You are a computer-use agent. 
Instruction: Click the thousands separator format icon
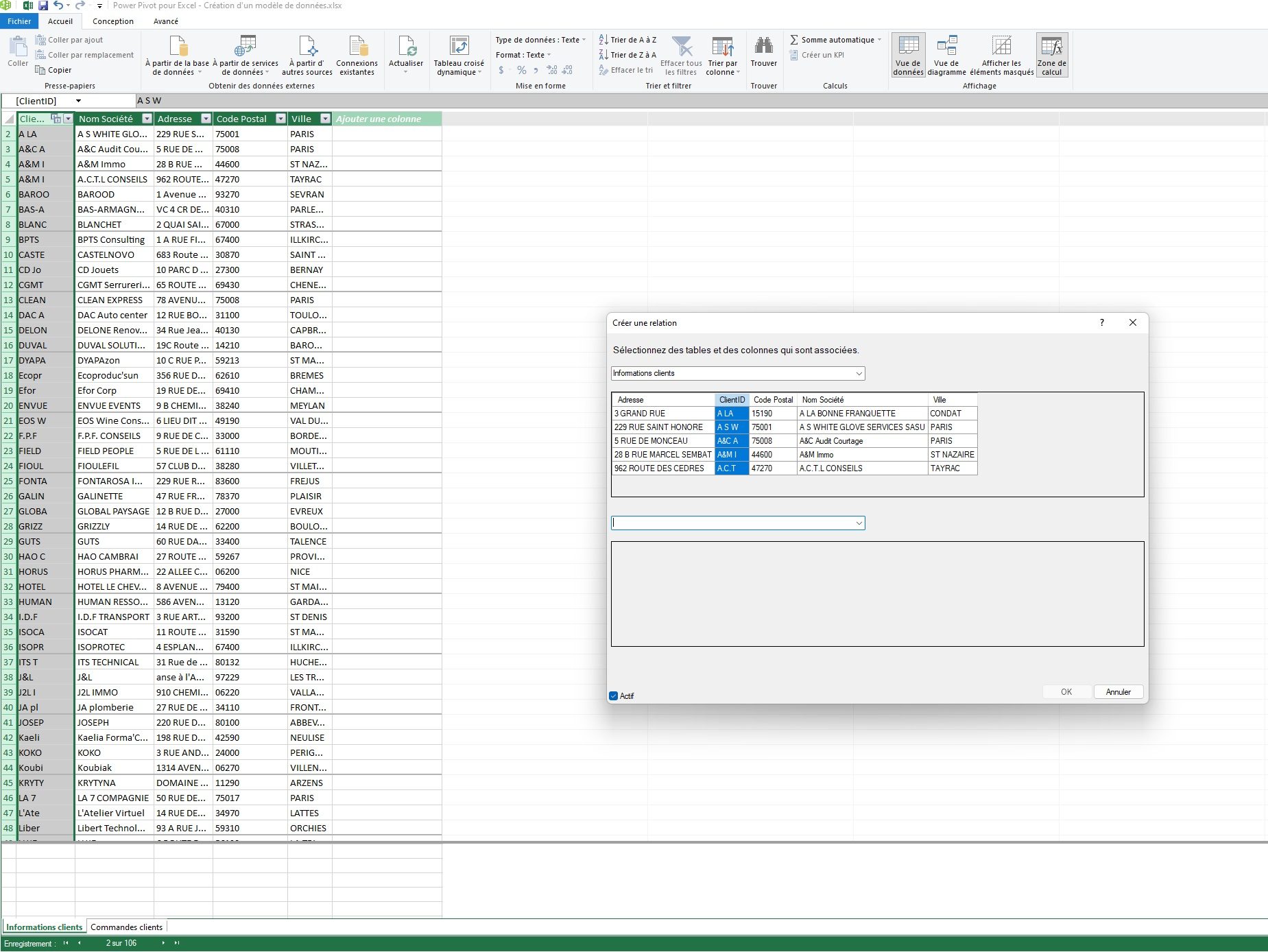536,70
